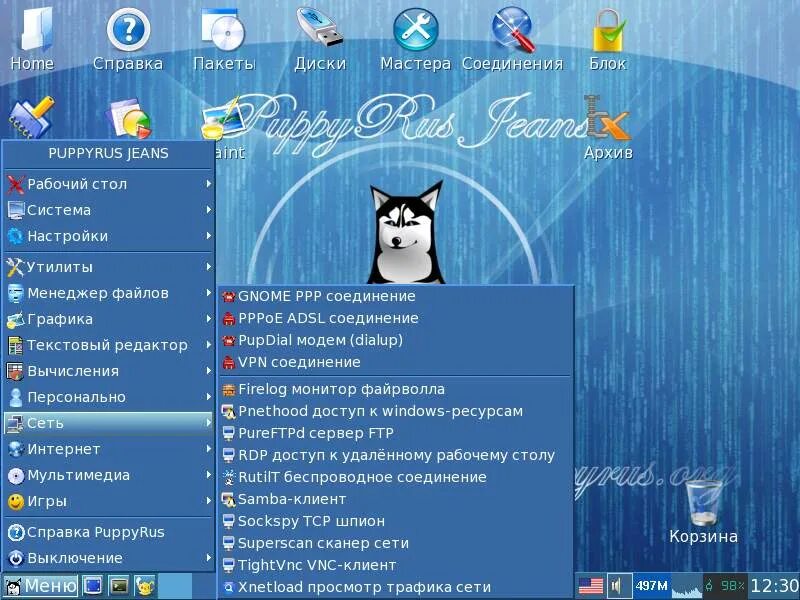Expand the Мультимедиа submenu arrow

pyautogui.click(x=208, y=474)
